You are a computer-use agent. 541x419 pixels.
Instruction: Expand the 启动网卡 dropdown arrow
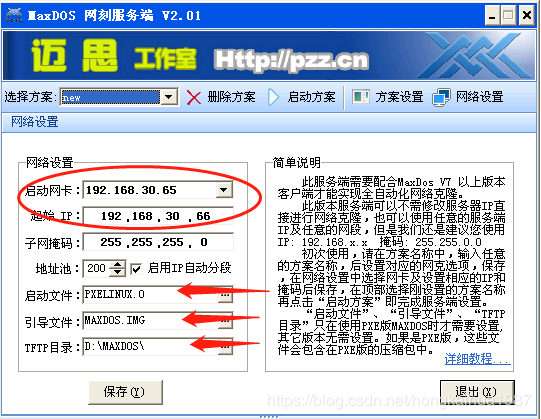click(x=224, y=190)
